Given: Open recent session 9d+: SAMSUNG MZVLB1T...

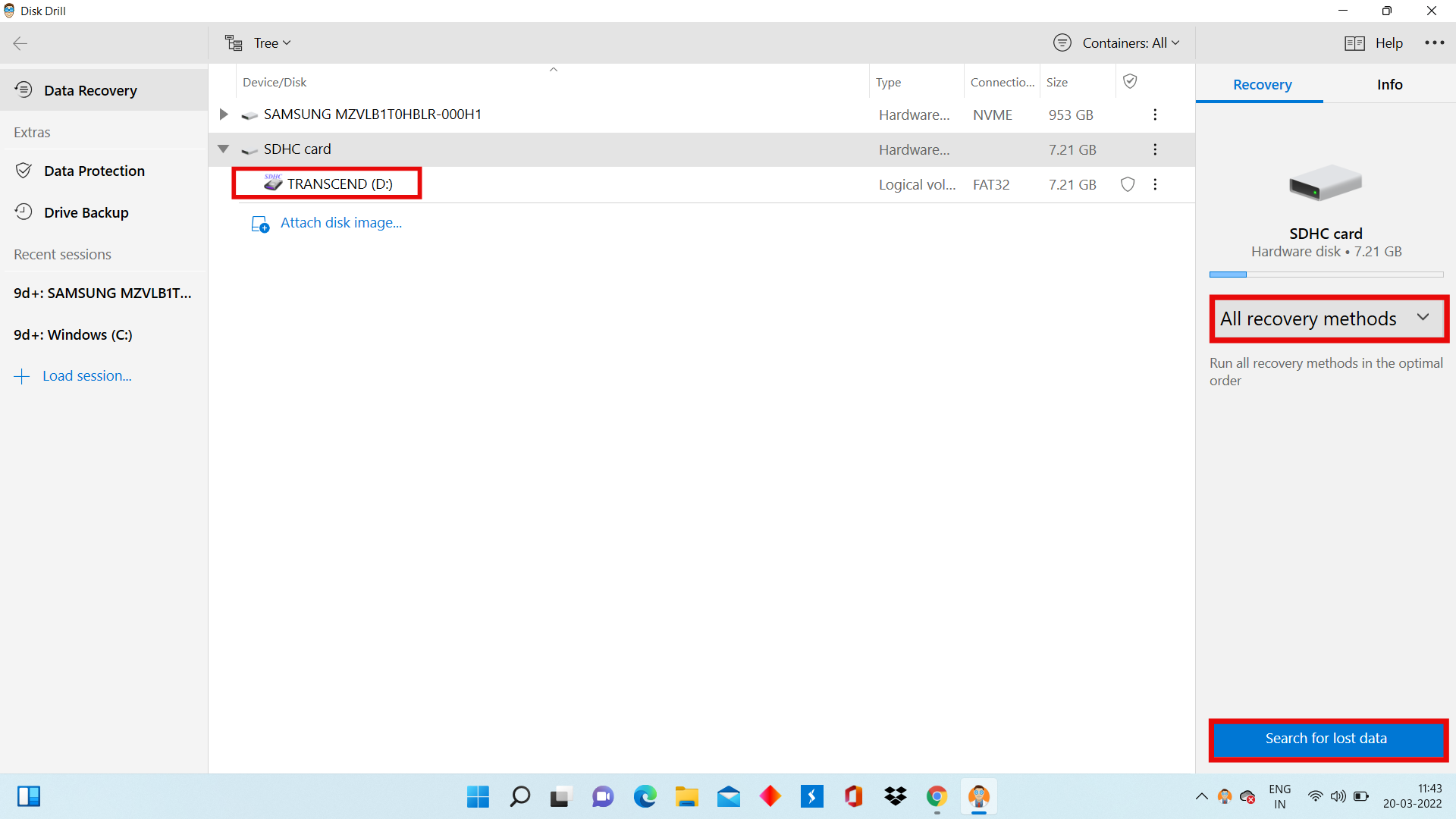Looking at the screenshot, I should [103, 293].
